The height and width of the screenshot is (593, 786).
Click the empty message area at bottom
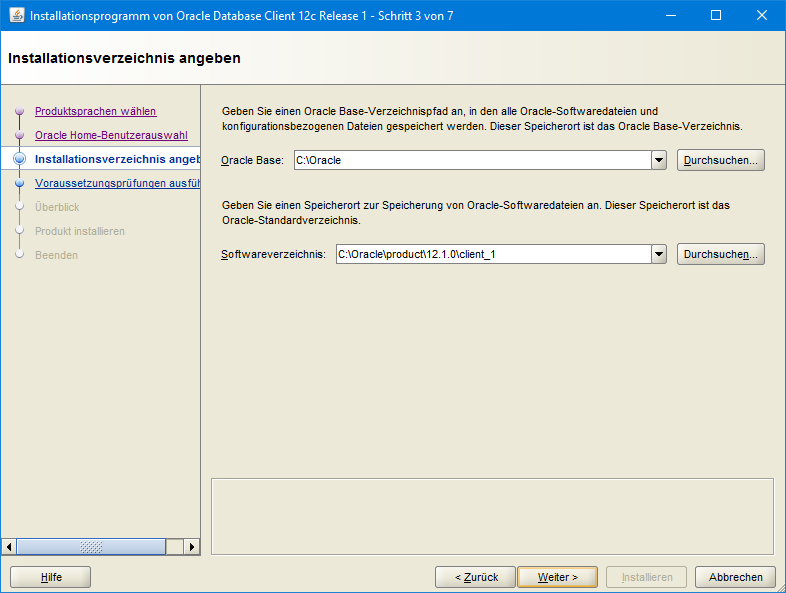point(492,516)
